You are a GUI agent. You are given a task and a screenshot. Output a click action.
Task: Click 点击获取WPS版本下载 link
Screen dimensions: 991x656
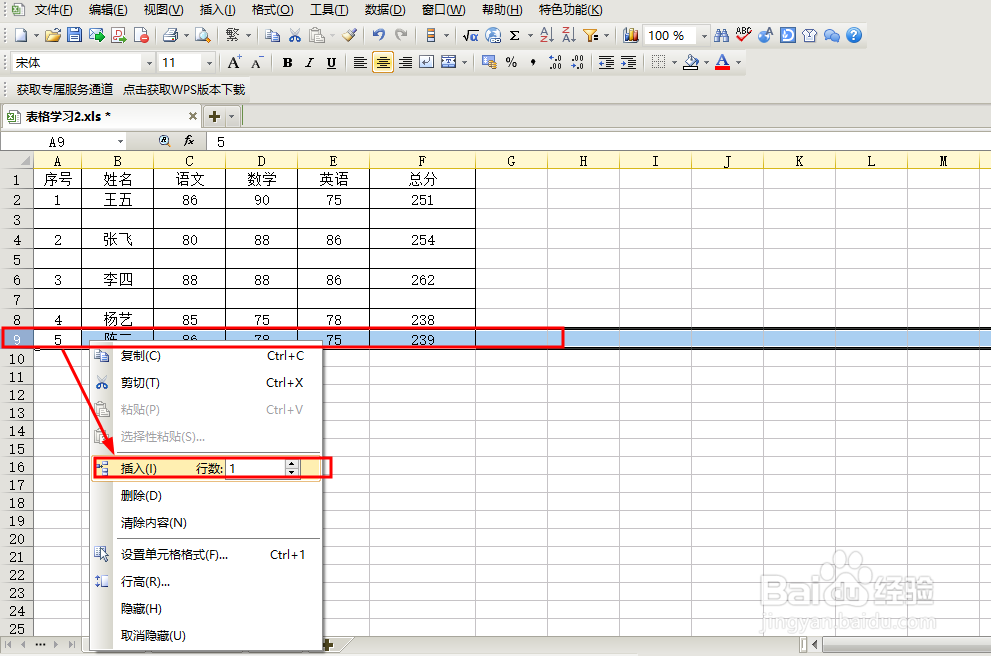click(184, 89)
